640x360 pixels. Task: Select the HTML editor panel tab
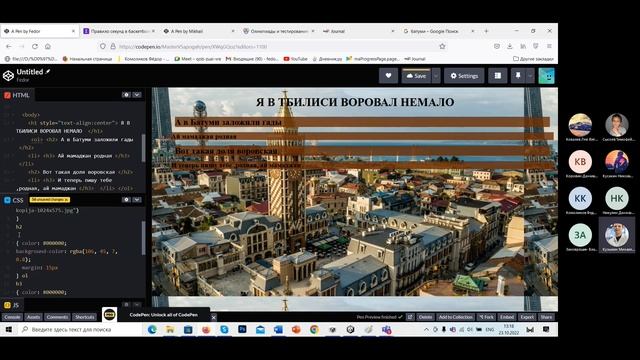coord(17,95)
